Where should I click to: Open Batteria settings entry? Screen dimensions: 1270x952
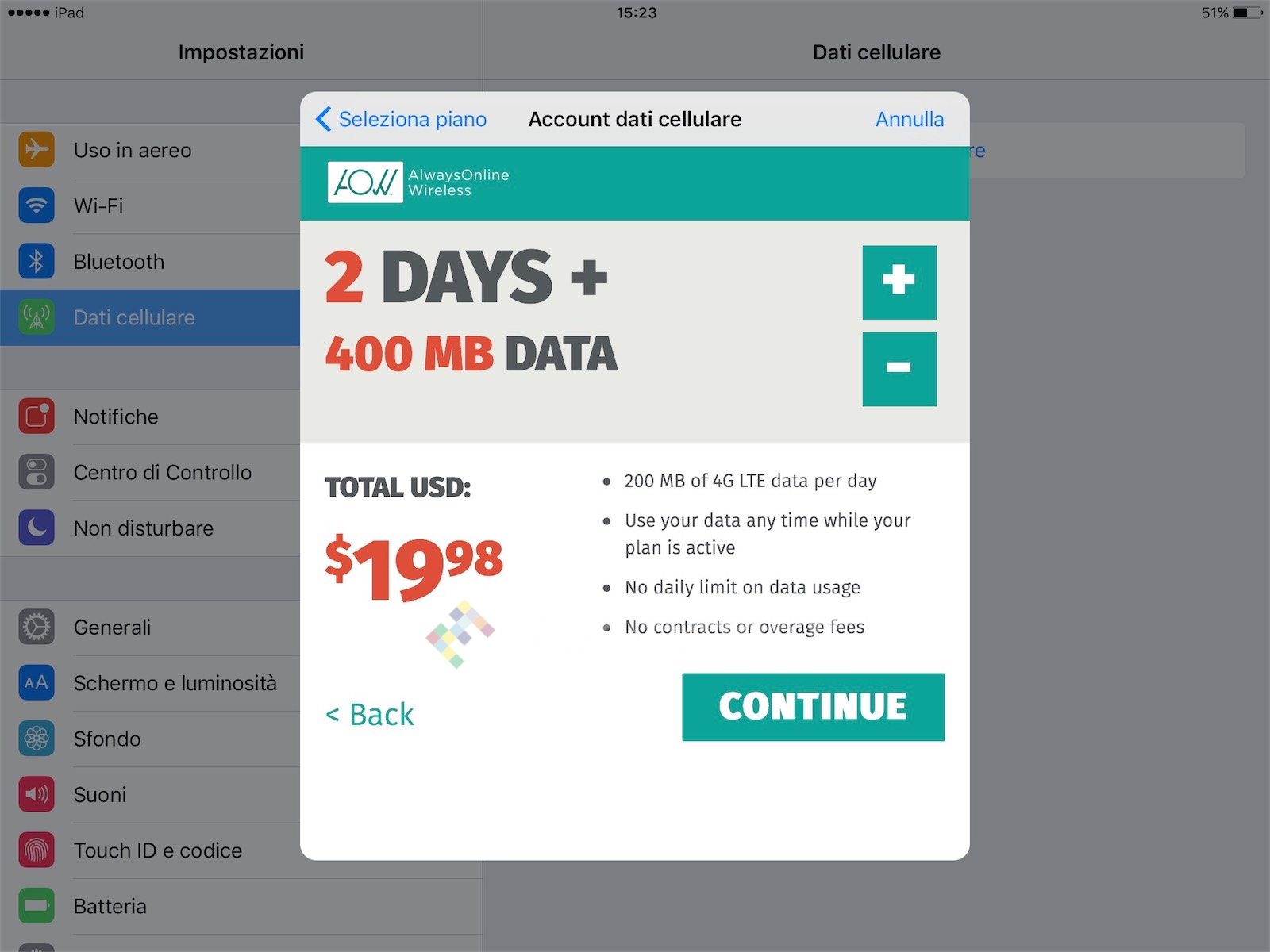[x=110, y=906]
